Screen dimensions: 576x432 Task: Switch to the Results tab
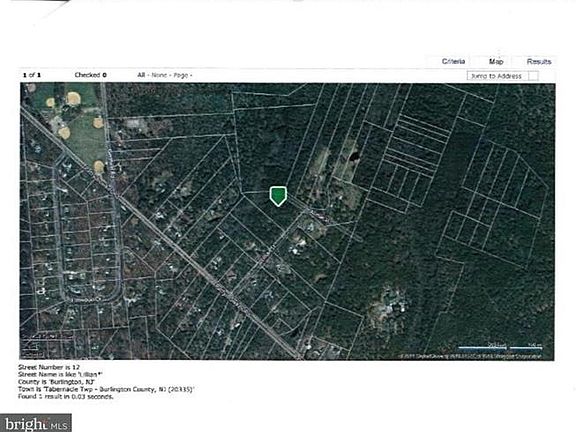pos(539,61)
